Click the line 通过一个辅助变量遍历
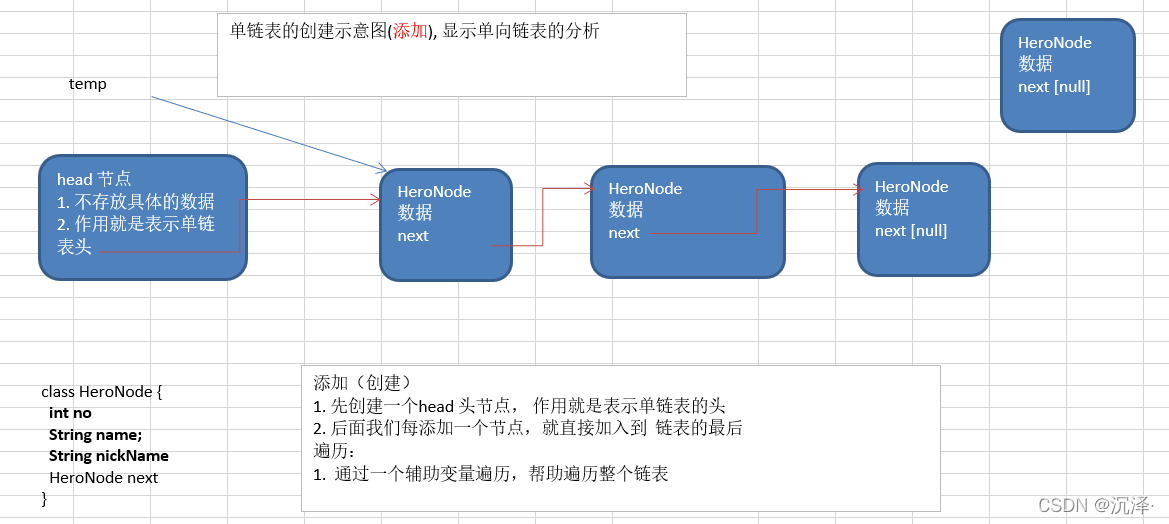This screenshot has width=1169, height=524. click(x=491, y=473)
